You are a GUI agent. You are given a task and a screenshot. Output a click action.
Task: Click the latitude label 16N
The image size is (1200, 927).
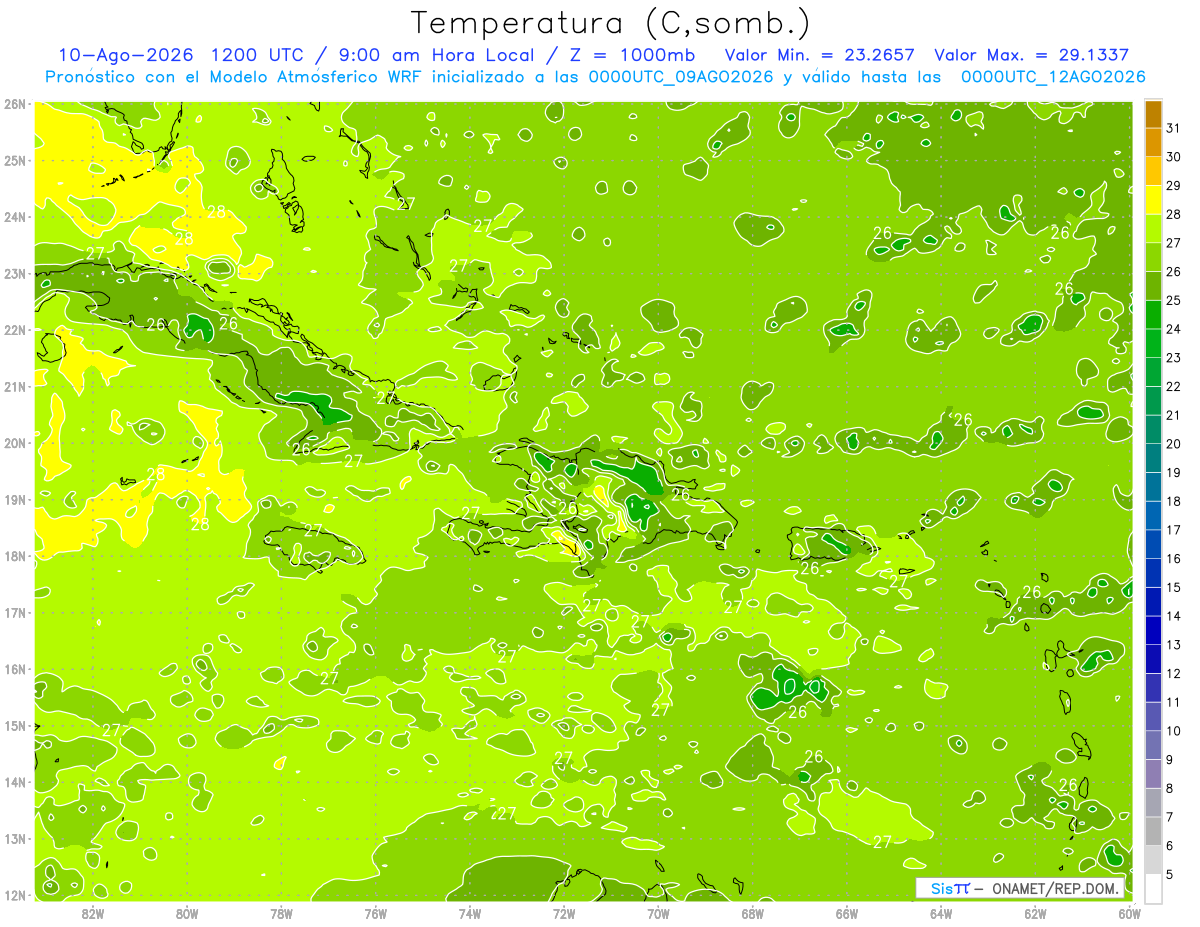click(x=15, y=669)
